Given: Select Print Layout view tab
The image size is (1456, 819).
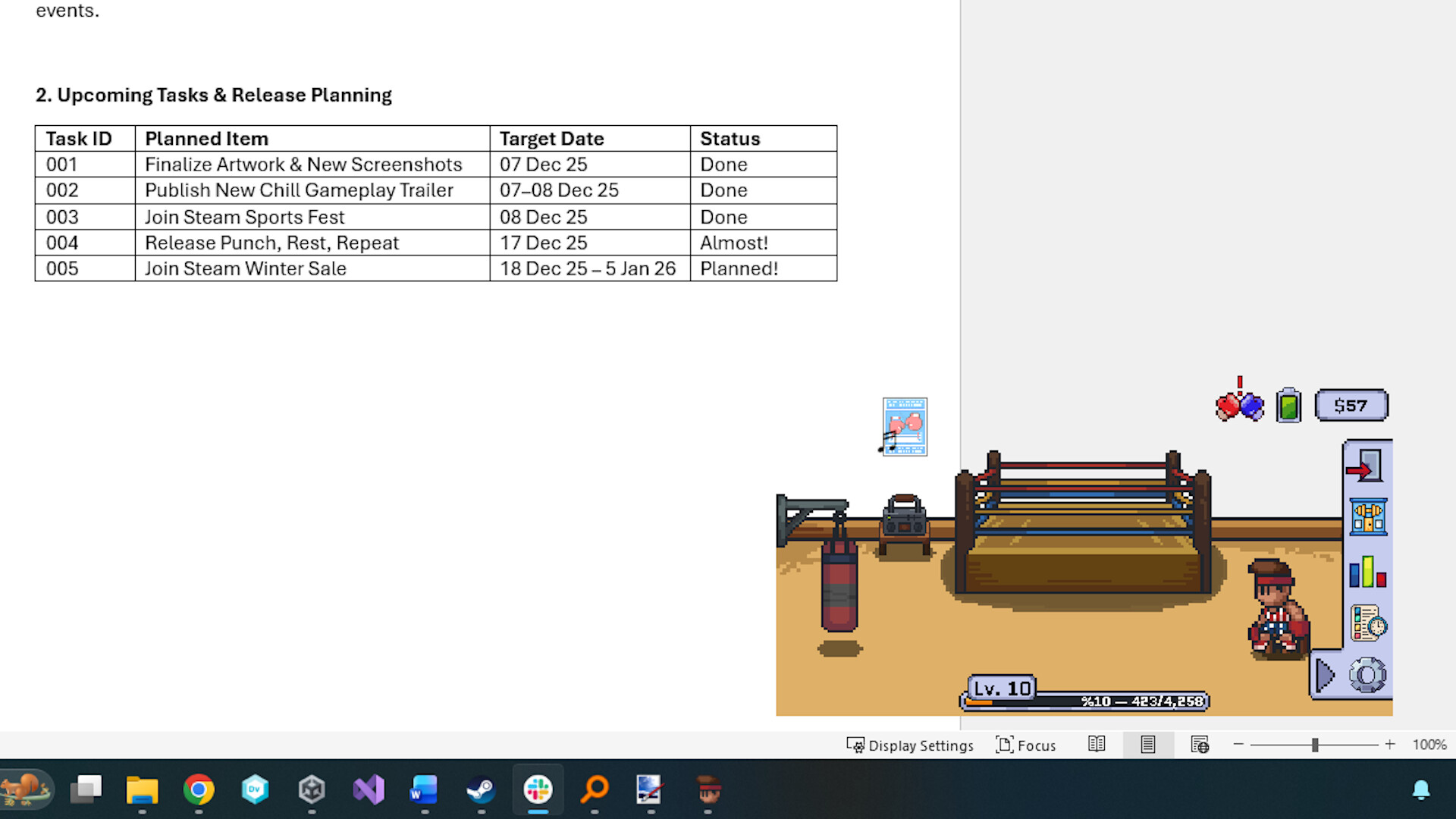Looking at the screenshot, I should tap(1147, 745).
